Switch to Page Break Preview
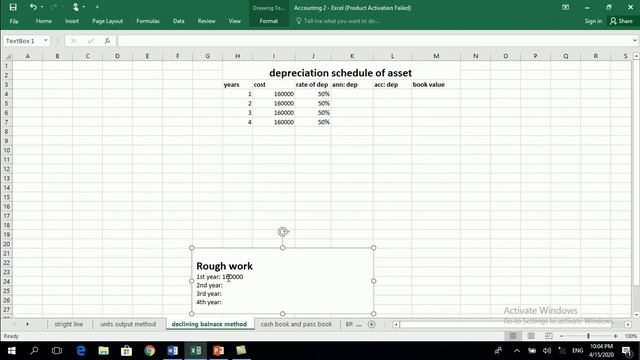640x360 pixels. pyautogui.click(x=549, y=336)
